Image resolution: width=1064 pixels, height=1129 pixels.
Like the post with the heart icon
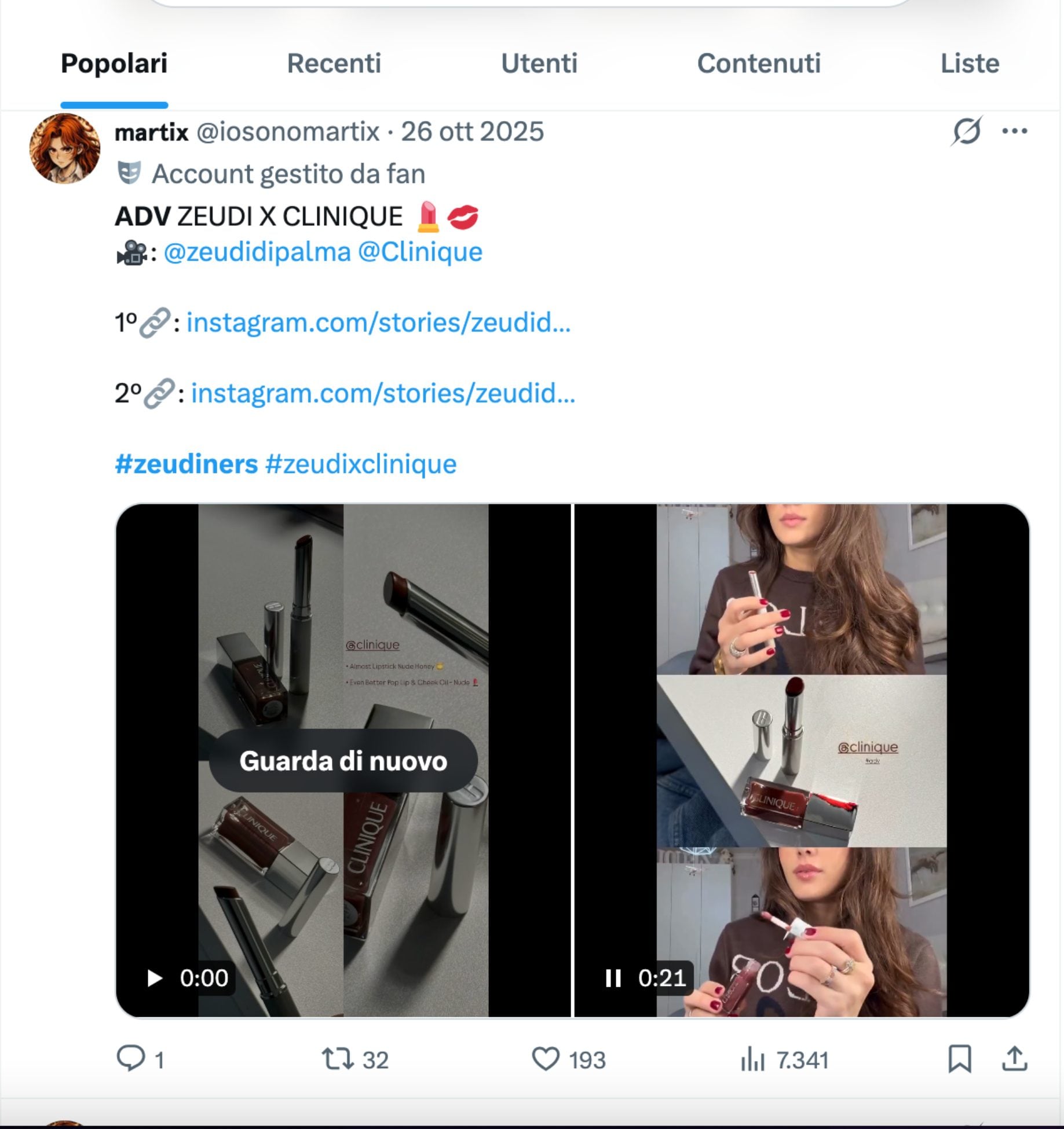click(546, 1059)
